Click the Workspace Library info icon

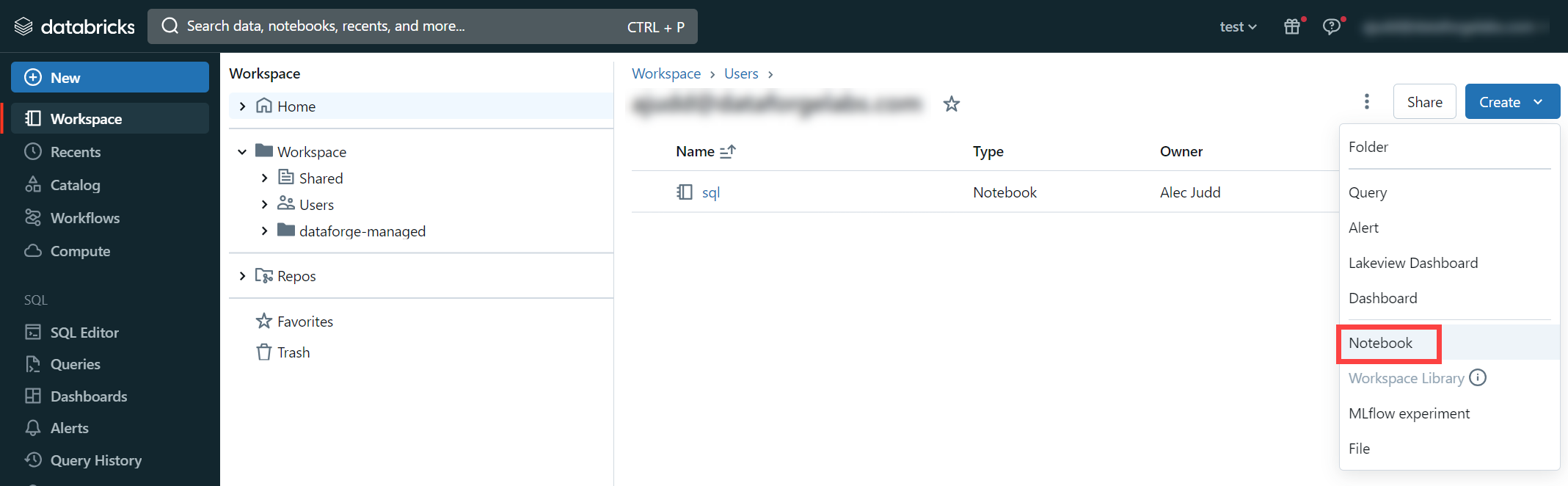coord(1478,377)
